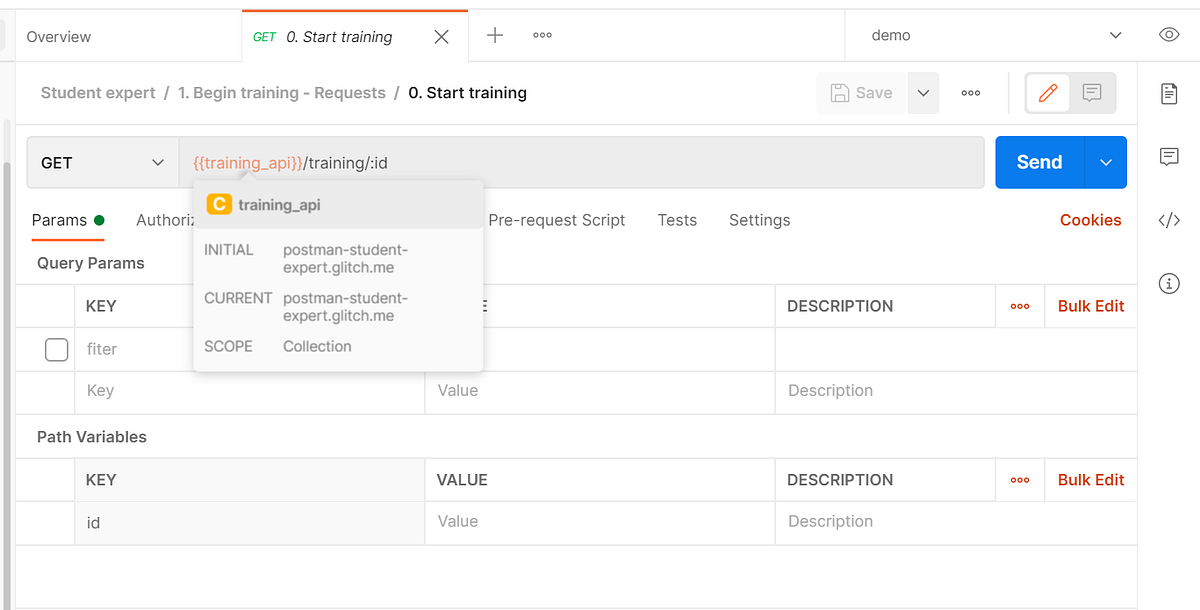
Task: Open the Documentation icon in right sidebar
Action: click(1169, 94)
